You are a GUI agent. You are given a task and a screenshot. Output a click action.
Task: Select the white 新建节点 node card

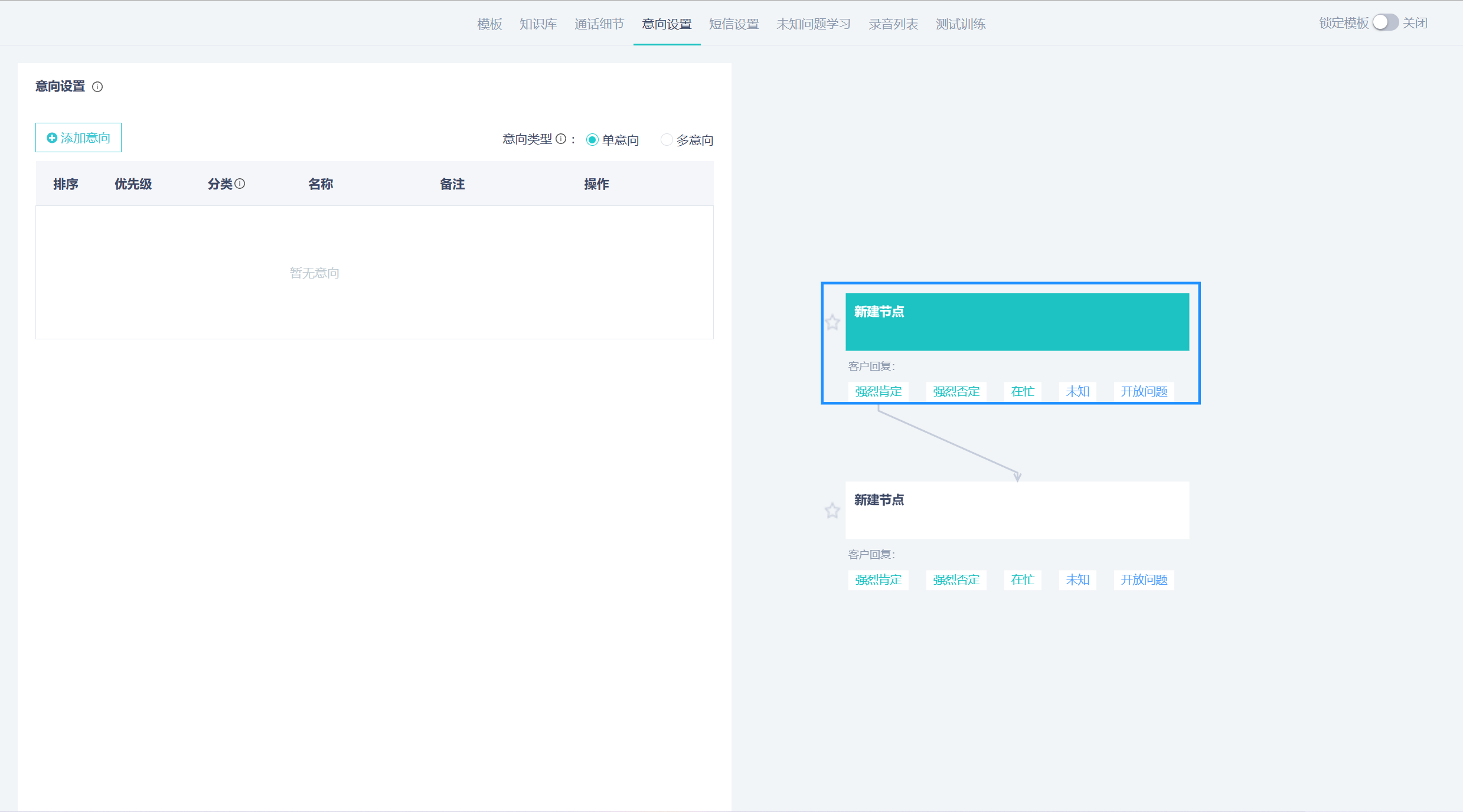[1017, 510]
